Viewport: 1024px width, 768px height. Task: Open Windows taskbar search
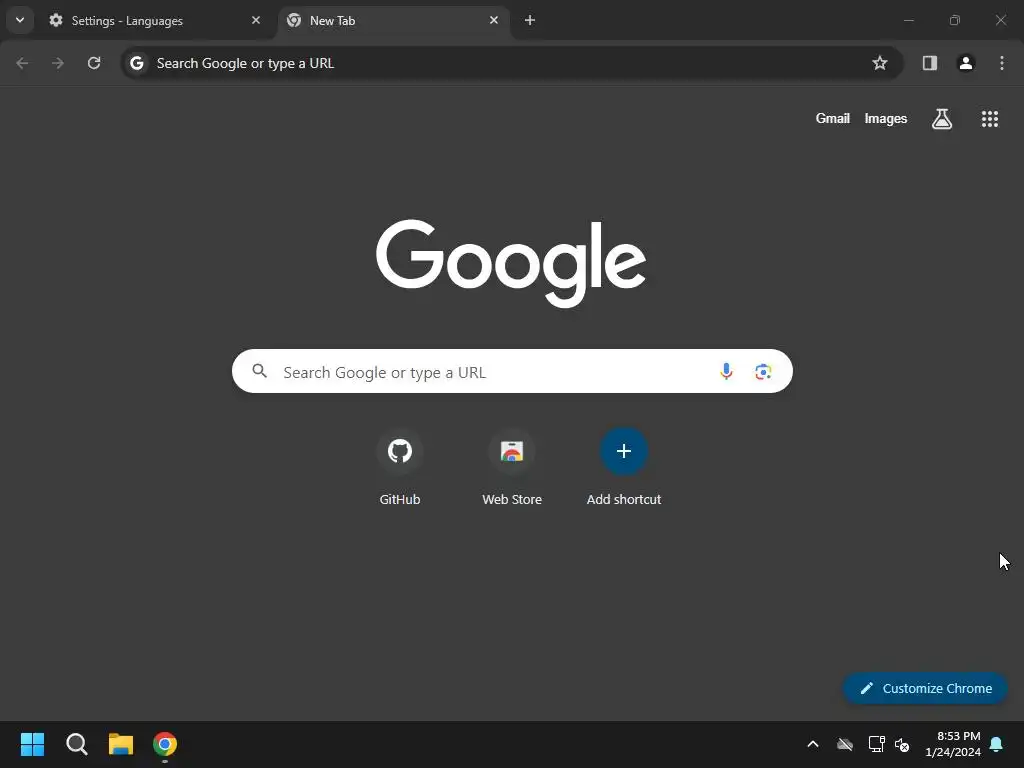coord(76,744)
